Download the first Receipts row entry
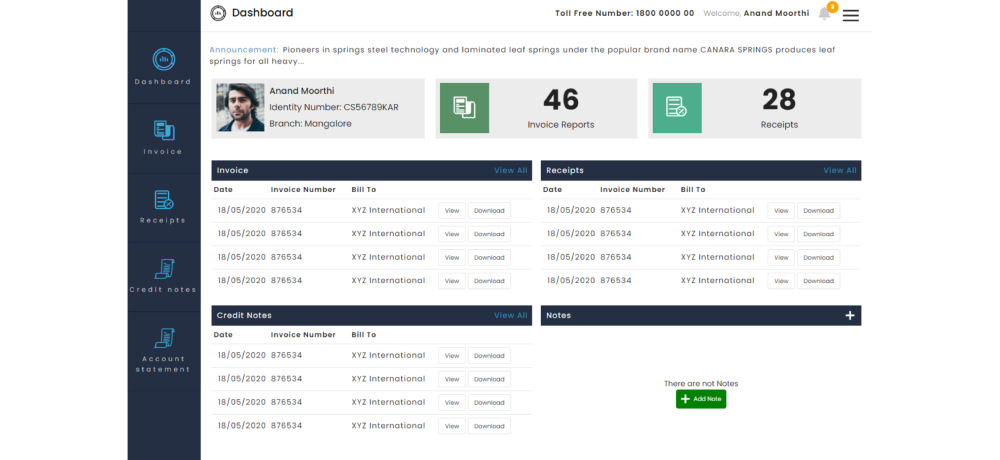 click(x=818, y=211)
